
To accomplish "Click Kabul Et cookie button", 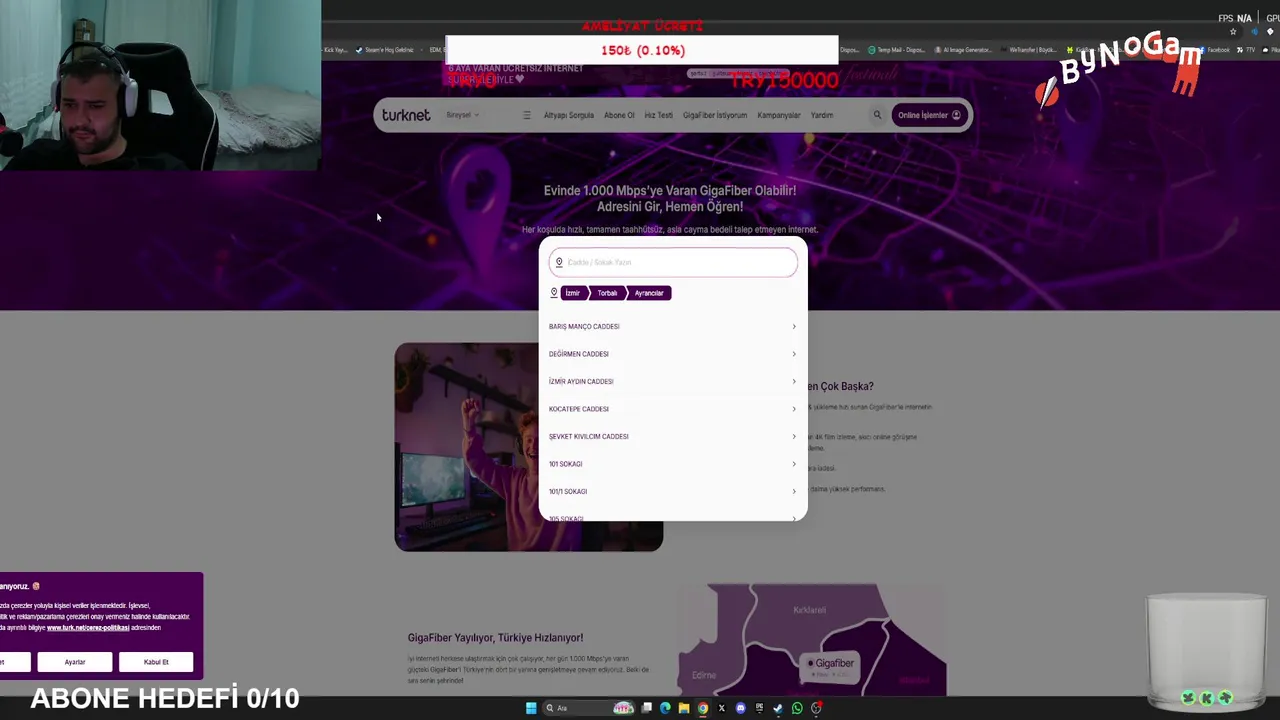I will 156,662.
